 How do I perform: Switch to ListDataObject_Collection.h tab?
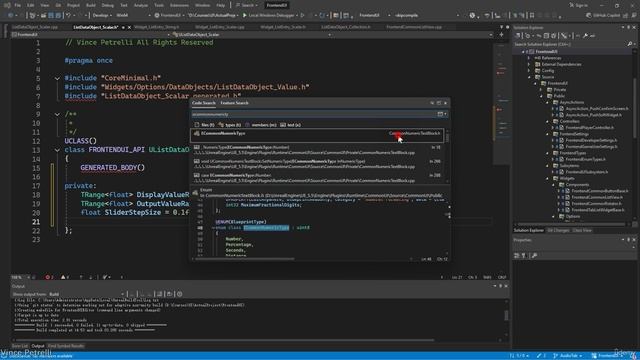click(346, 27)
